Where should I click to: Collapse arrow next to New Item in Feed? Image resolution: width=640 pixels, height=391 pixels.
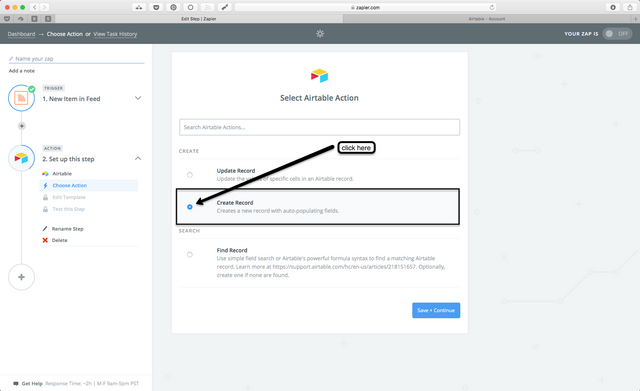[138, 98]
